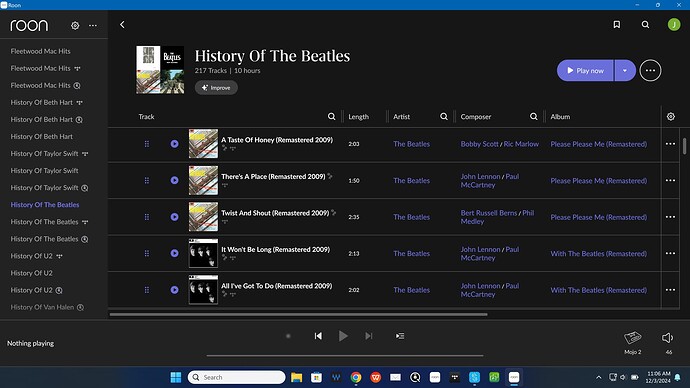Open more options for Twist And Shout row
The height and width of the screenshot is (388, 690).
pyautogui.click(x=670, y=217)
